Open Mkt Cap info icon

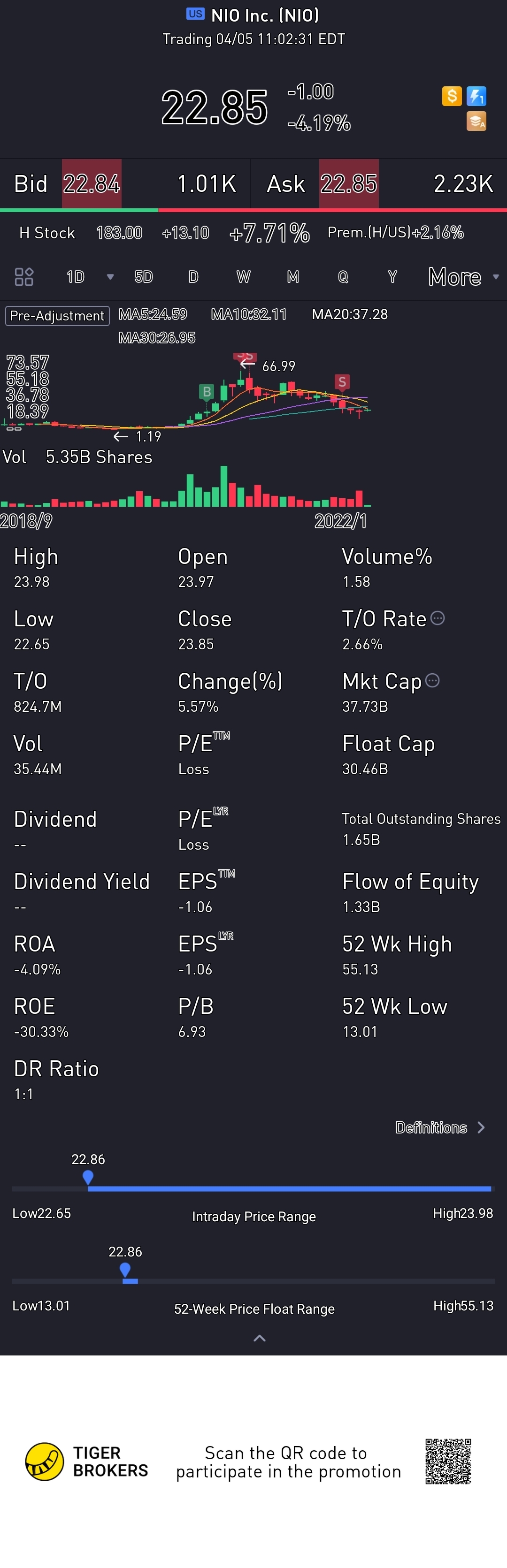point(432,680)
